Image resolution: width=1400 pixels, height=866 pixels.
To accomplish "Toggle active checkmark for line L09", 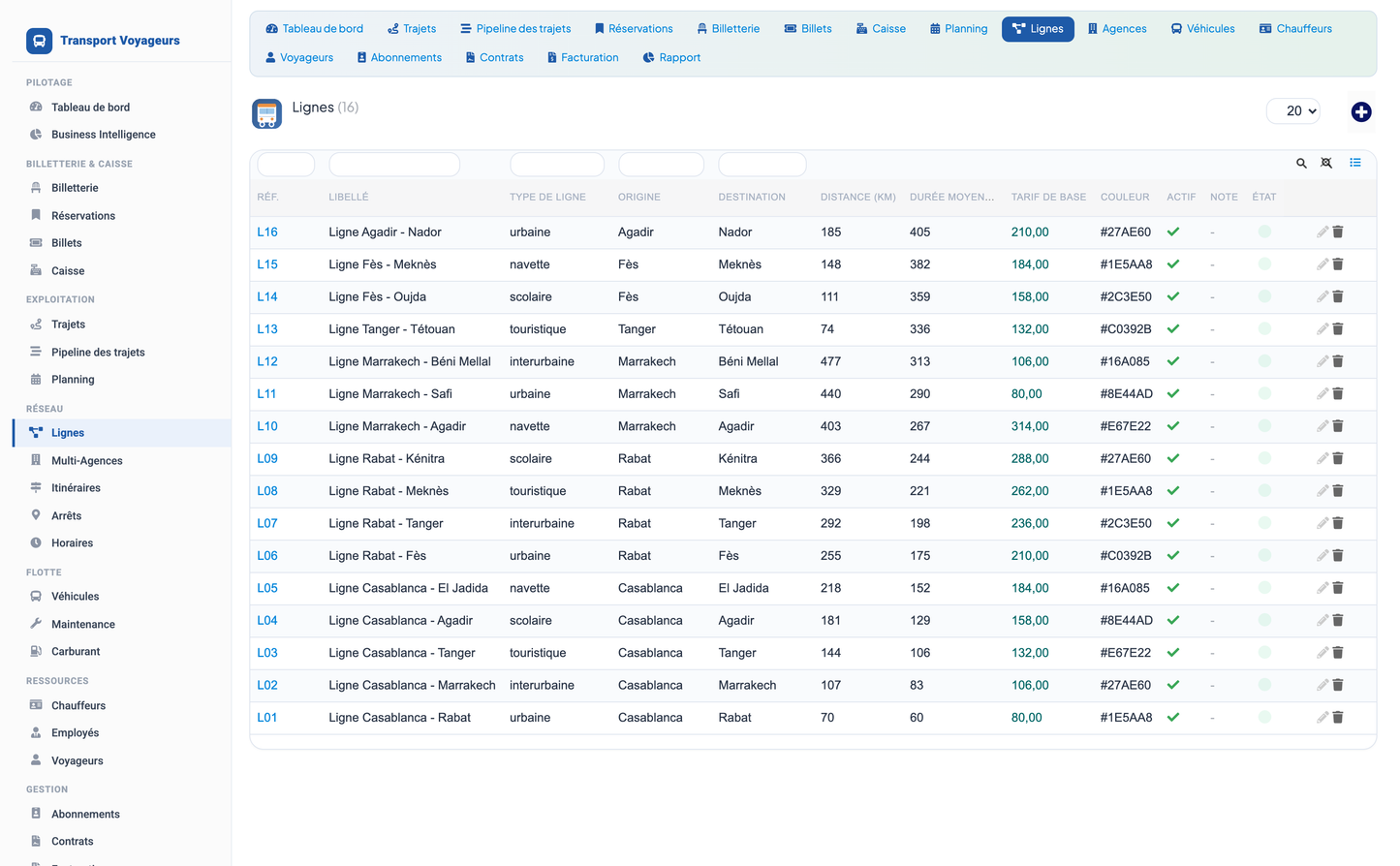I will pyautogui.click(x=1173, y=458).
